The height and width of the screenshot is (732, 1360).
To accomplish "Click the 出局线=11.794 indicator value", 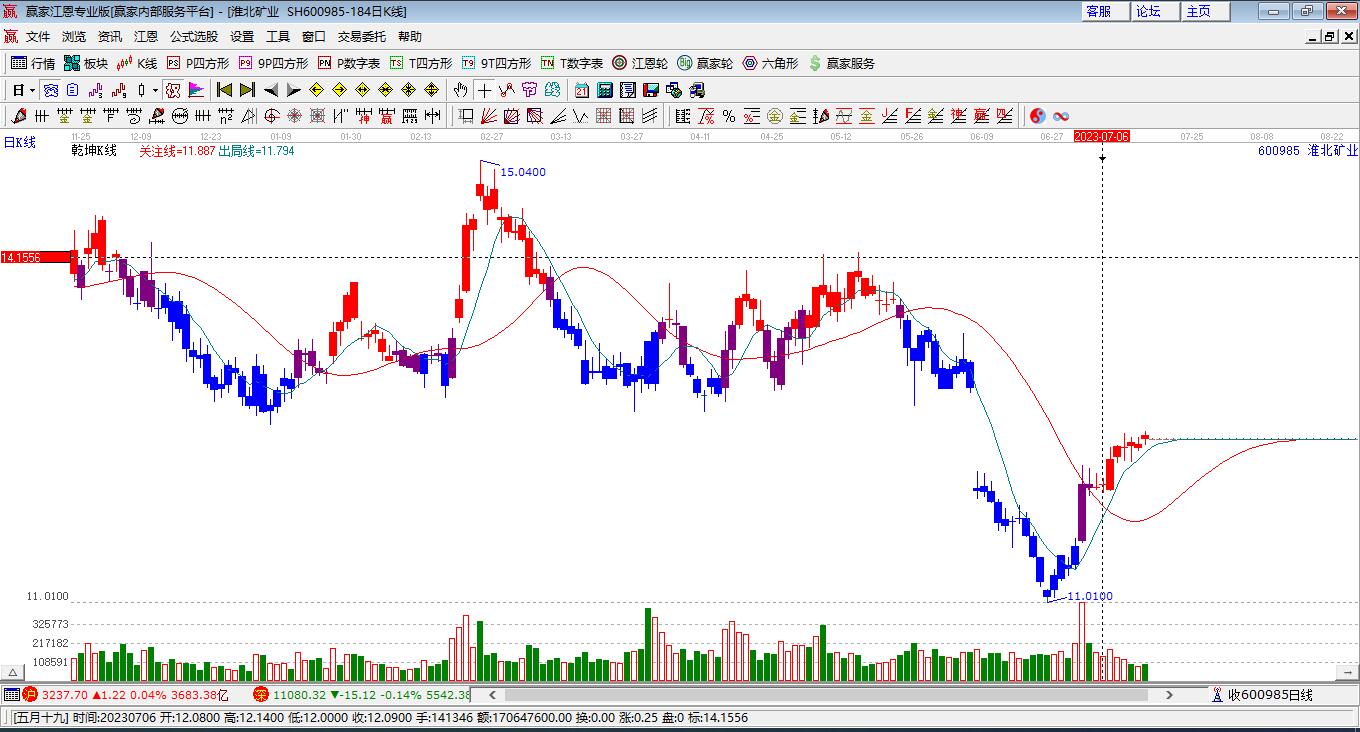I will point(256,150).
